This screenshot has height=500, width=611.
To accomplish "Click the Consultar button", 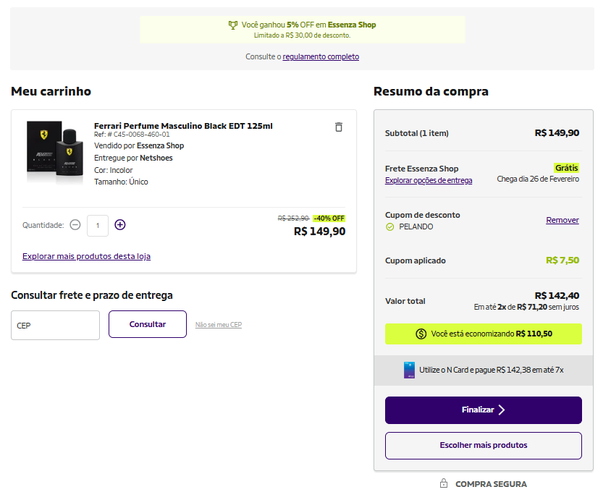I will (x=147, y=324).
